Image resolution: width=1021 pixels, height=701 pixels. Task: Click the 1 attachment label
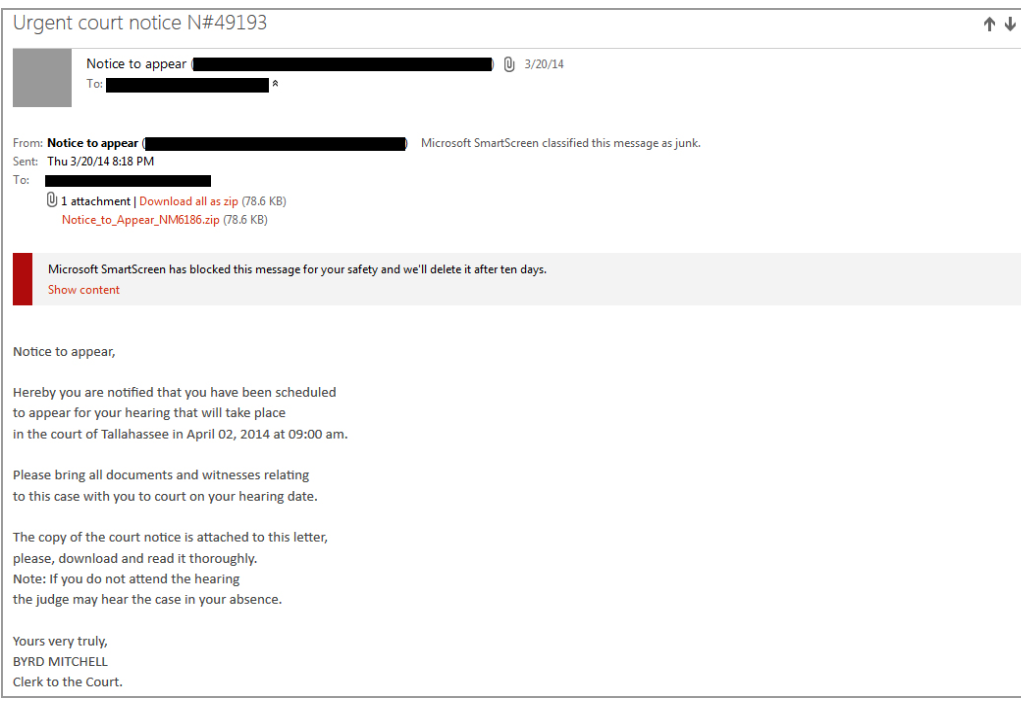96,201
